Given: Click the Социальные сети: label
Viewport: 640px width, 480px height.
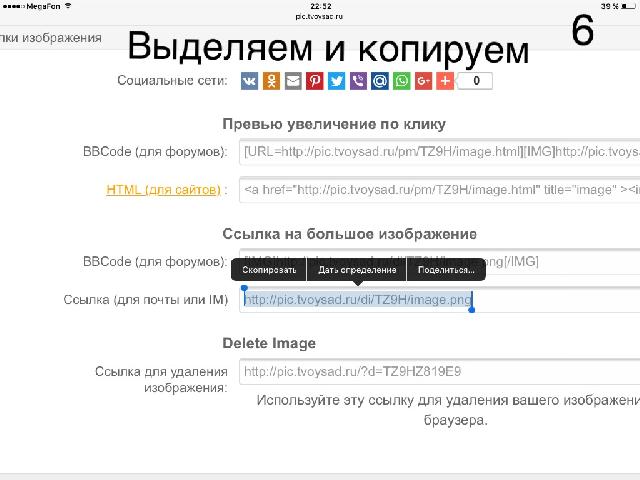Looking at the screenshot, I should [172, 80].
